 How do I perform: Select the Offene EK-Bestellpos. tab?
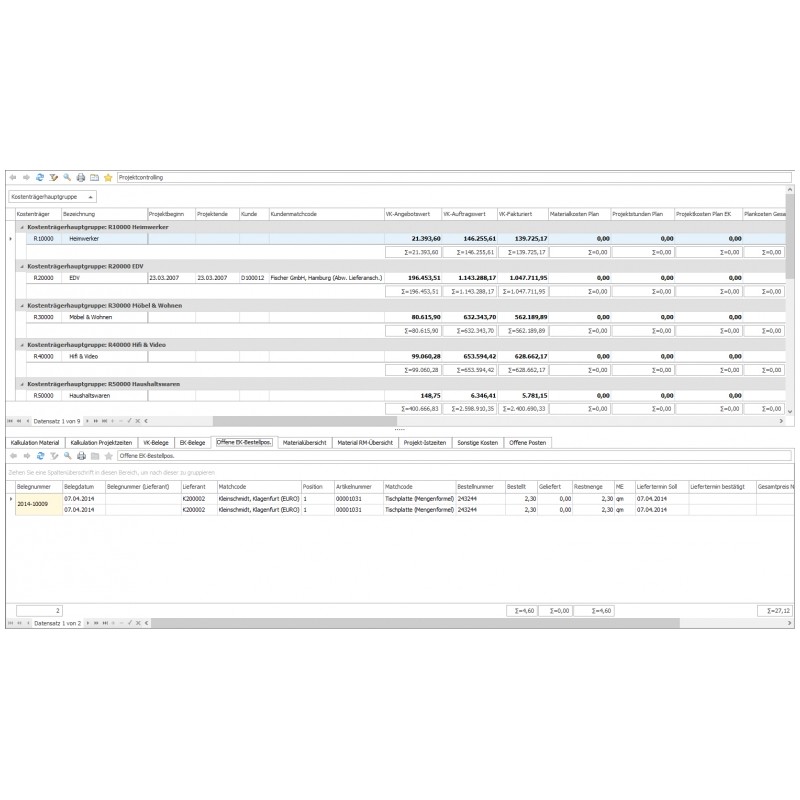(x=244, y=442)
